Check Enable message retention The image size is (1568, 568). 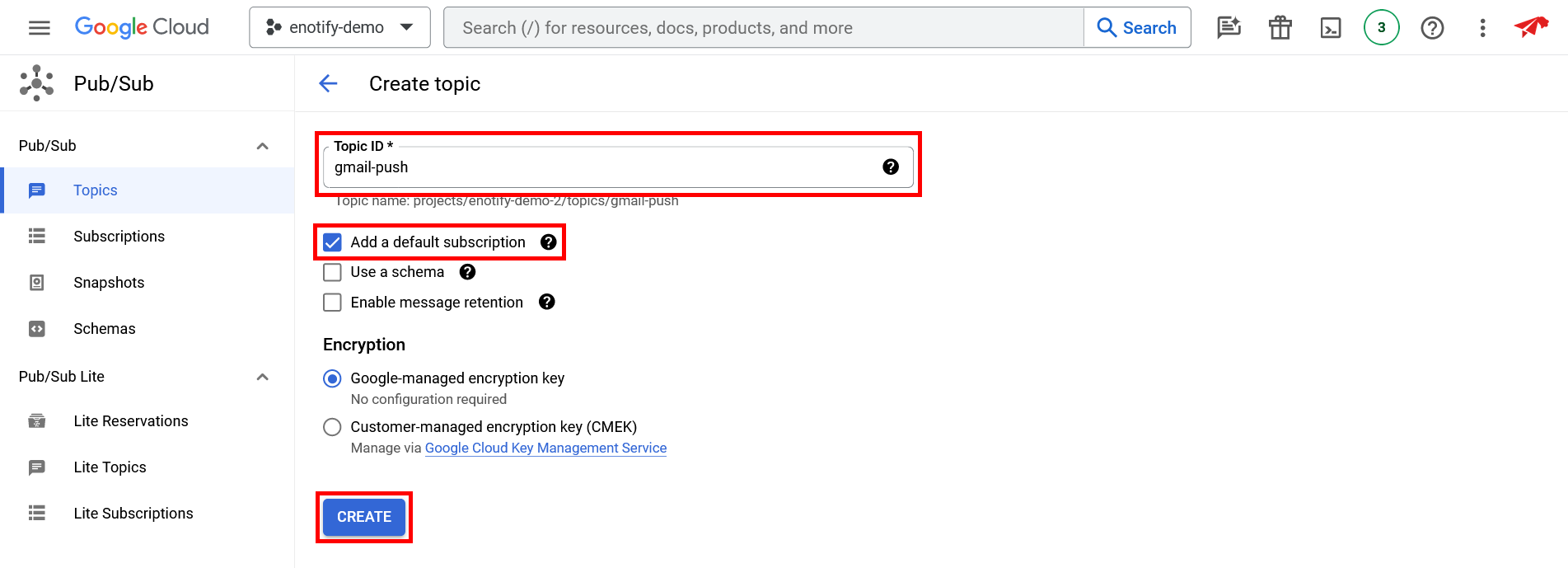pos(332,303)
